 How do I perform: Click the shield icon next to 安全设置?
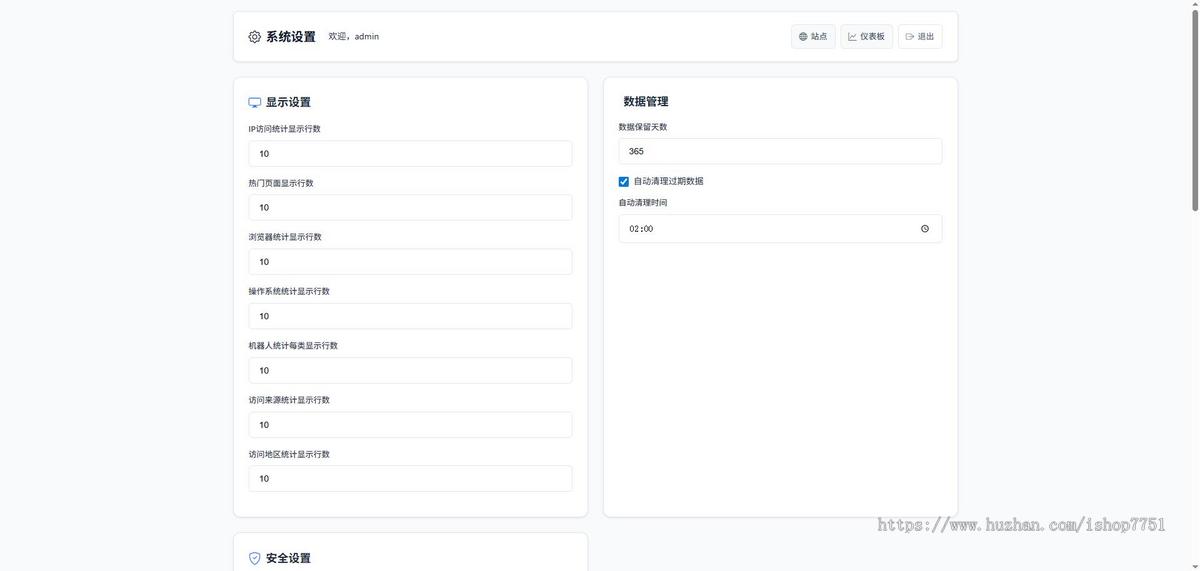point(254,558)
